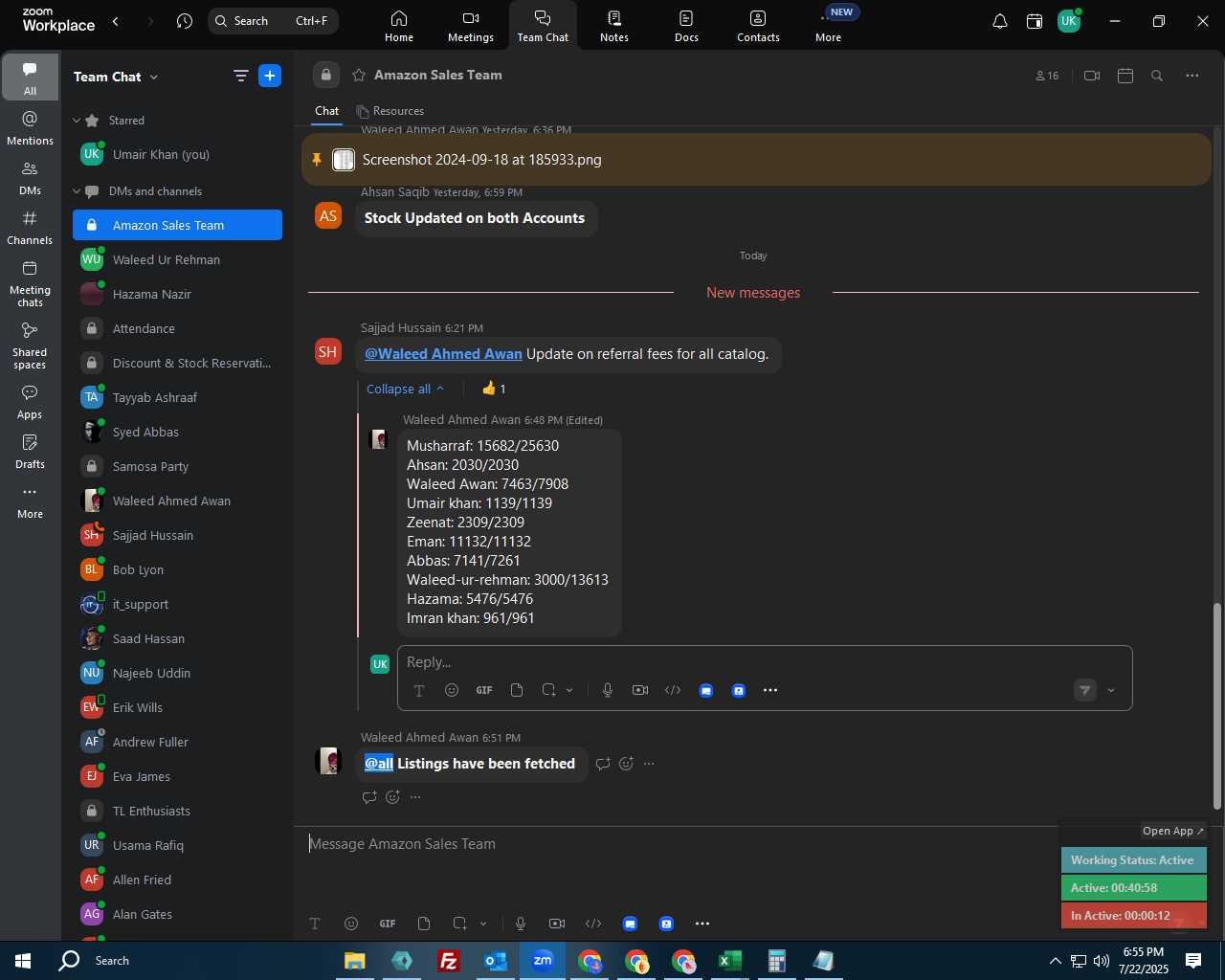The height and width of the screenshot is (980, 1225).
Task: Open the More sidebar menu
Action: click(30, 501)
